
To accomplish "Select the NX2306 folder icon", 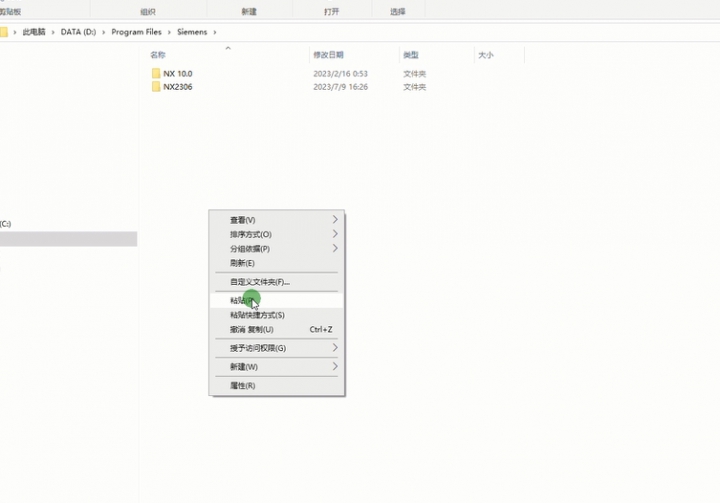I will (156, 87).
